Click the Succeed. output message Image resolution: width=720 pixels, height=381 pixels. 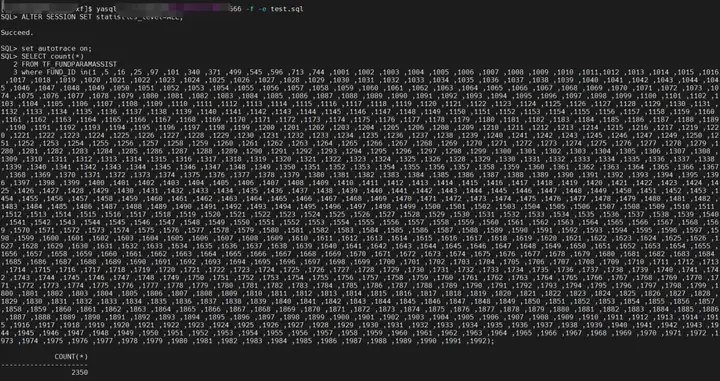pos(17,33)
